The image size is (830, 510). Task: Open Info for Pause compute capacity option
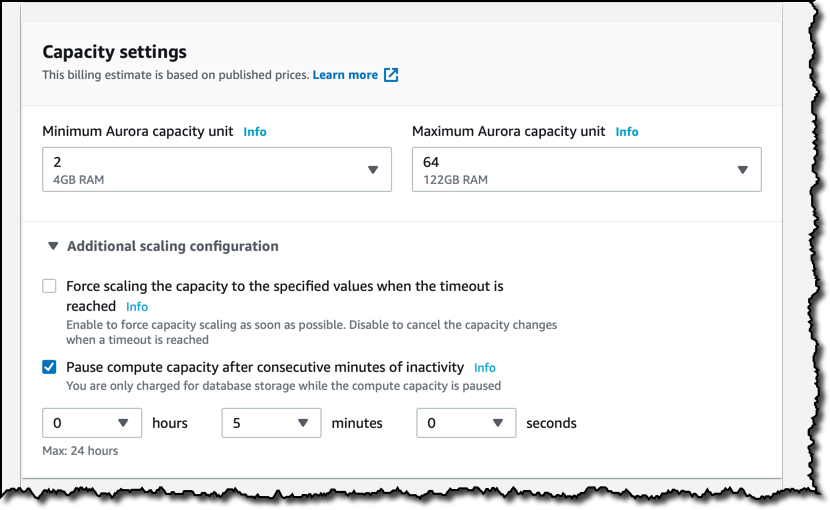click(484, 367)
